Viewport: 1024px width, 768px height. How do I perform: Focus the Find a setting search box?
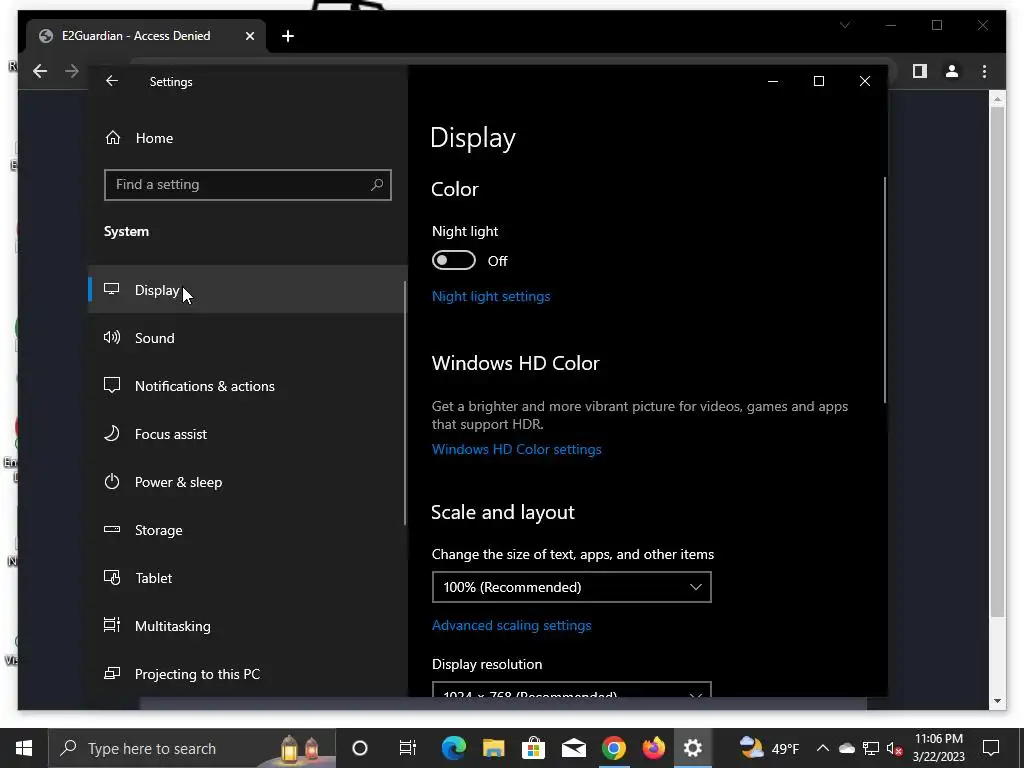(248, 185)
